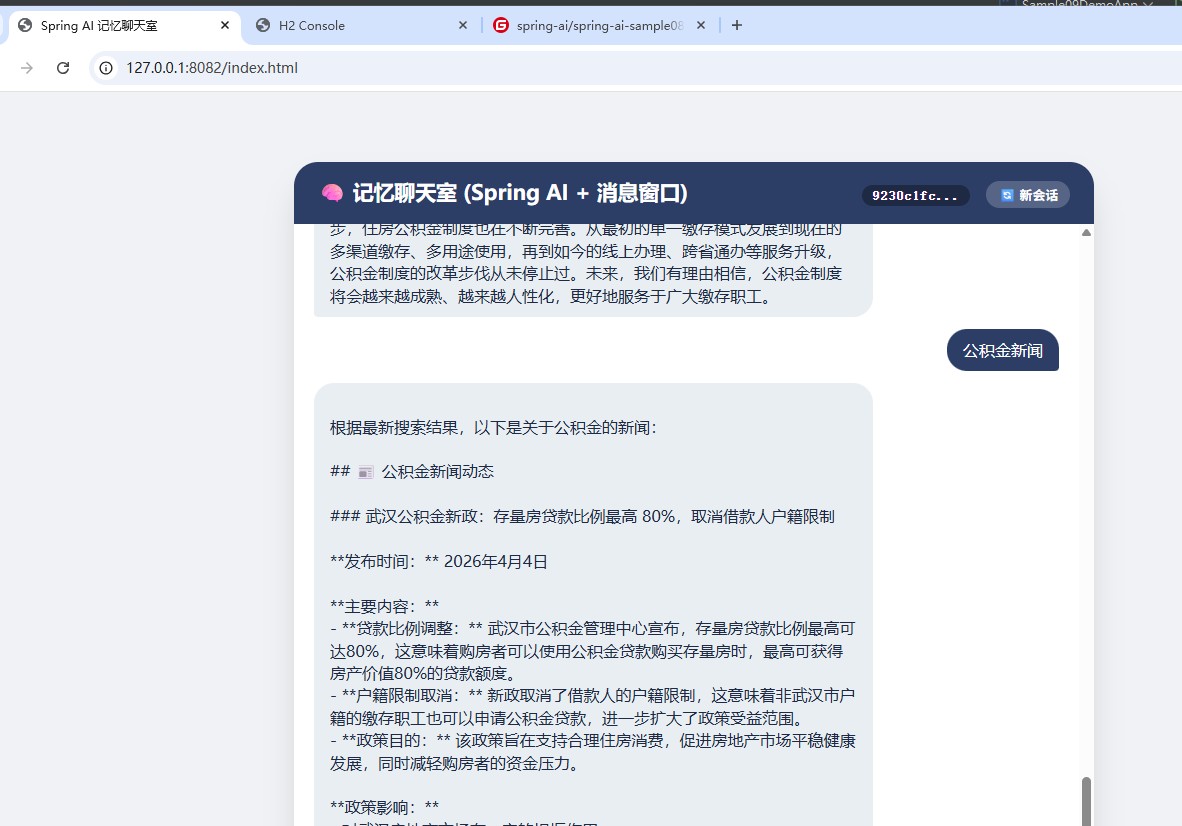Close the H2 Console tab
The image size is (1182, 826).
point(462,25)
